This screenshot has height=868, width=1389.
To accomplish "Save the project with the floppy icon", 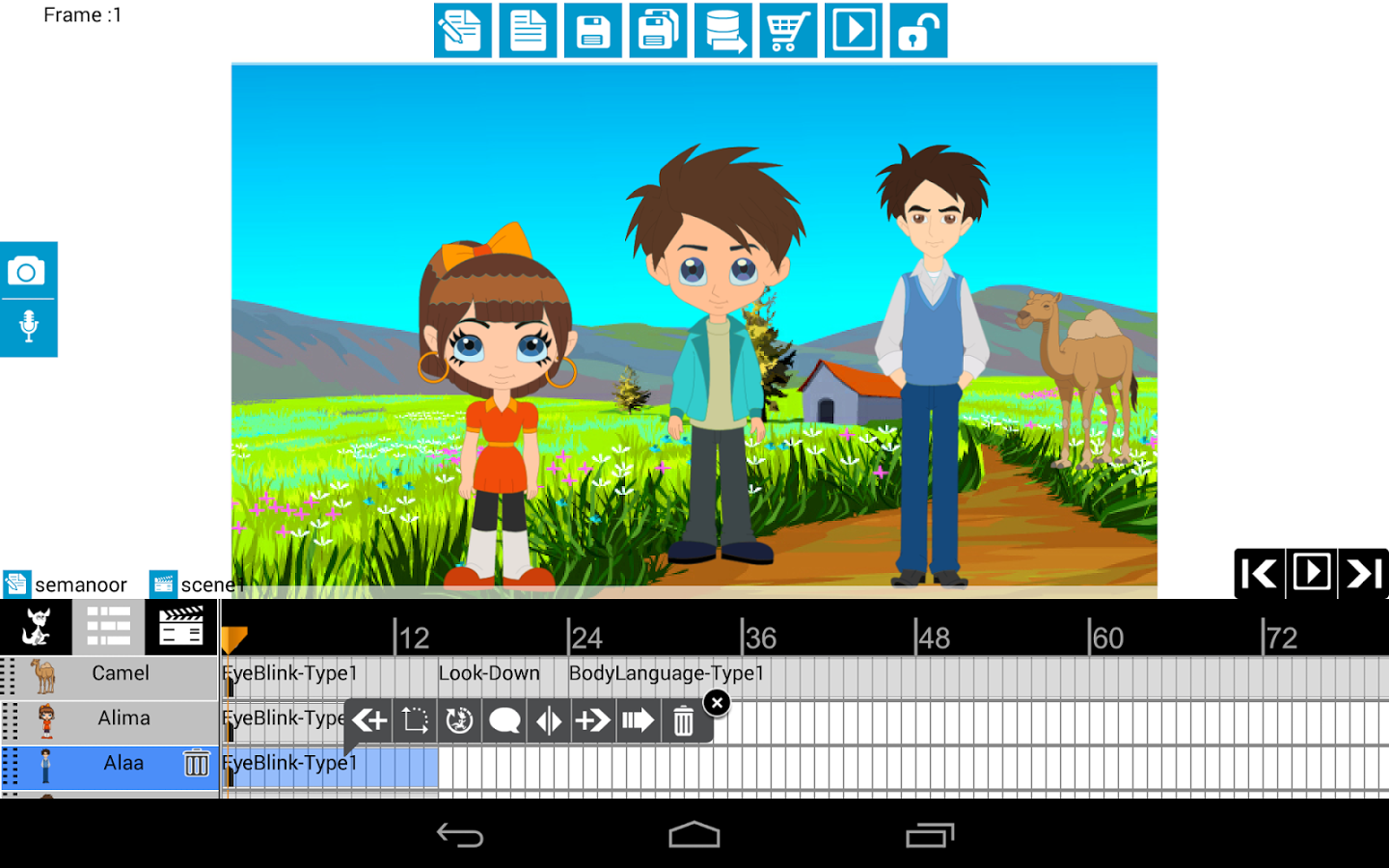I will 592,31.
